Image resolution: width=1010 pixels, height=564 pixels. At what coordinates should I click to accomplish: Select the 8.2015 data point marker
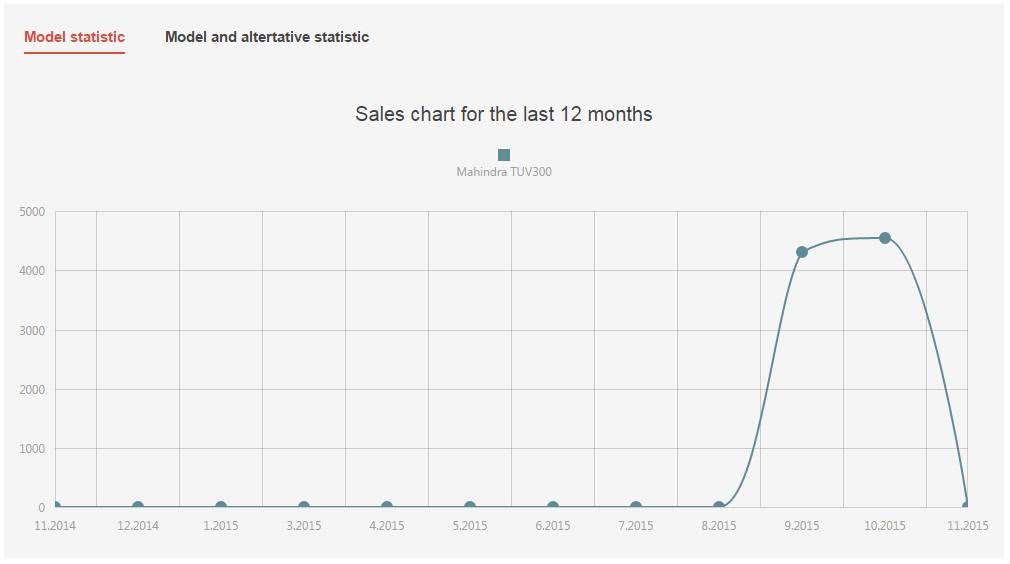(x=719, y=507)
